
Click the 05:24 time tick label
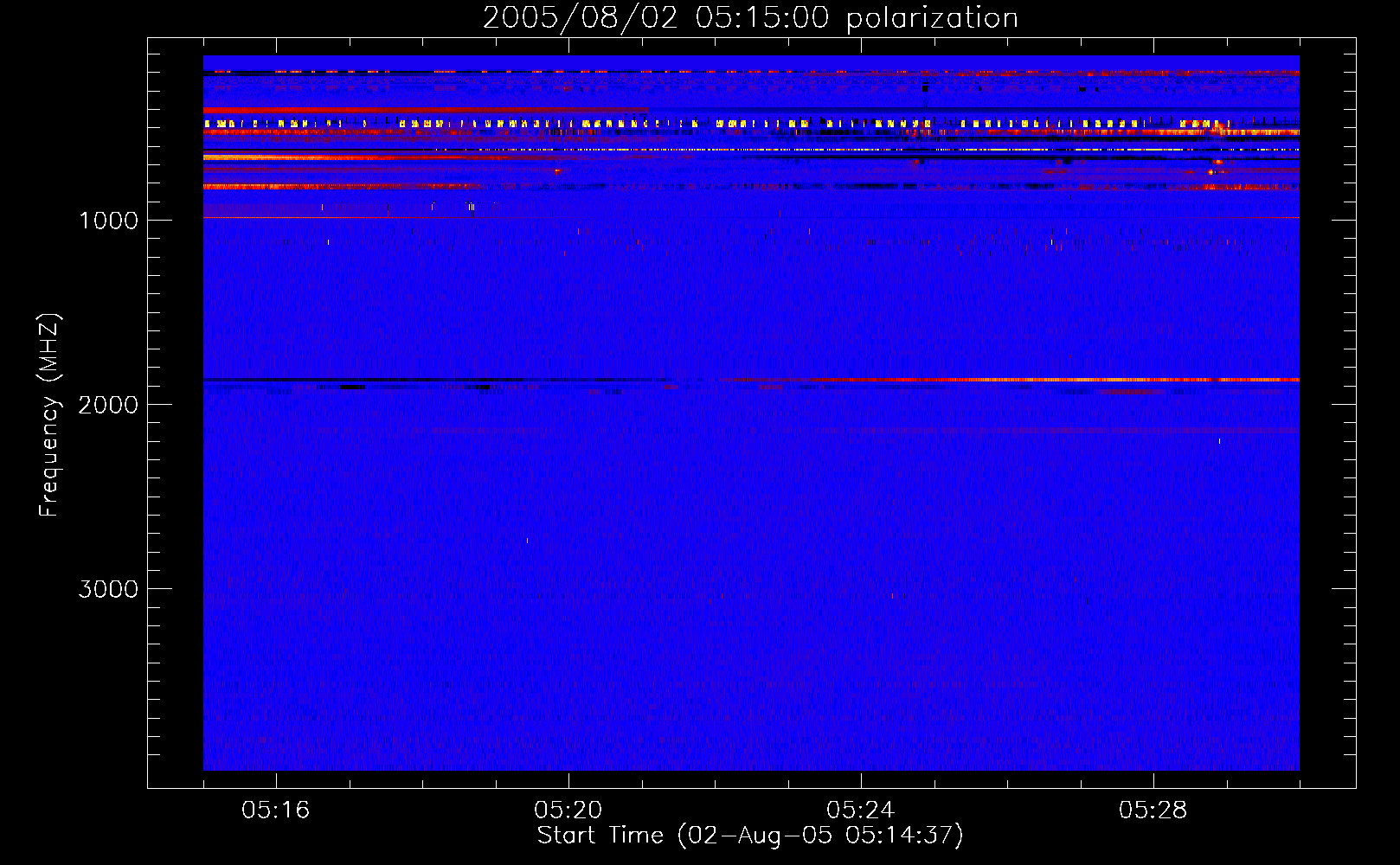pyautogui.click(x=861, y=811)
